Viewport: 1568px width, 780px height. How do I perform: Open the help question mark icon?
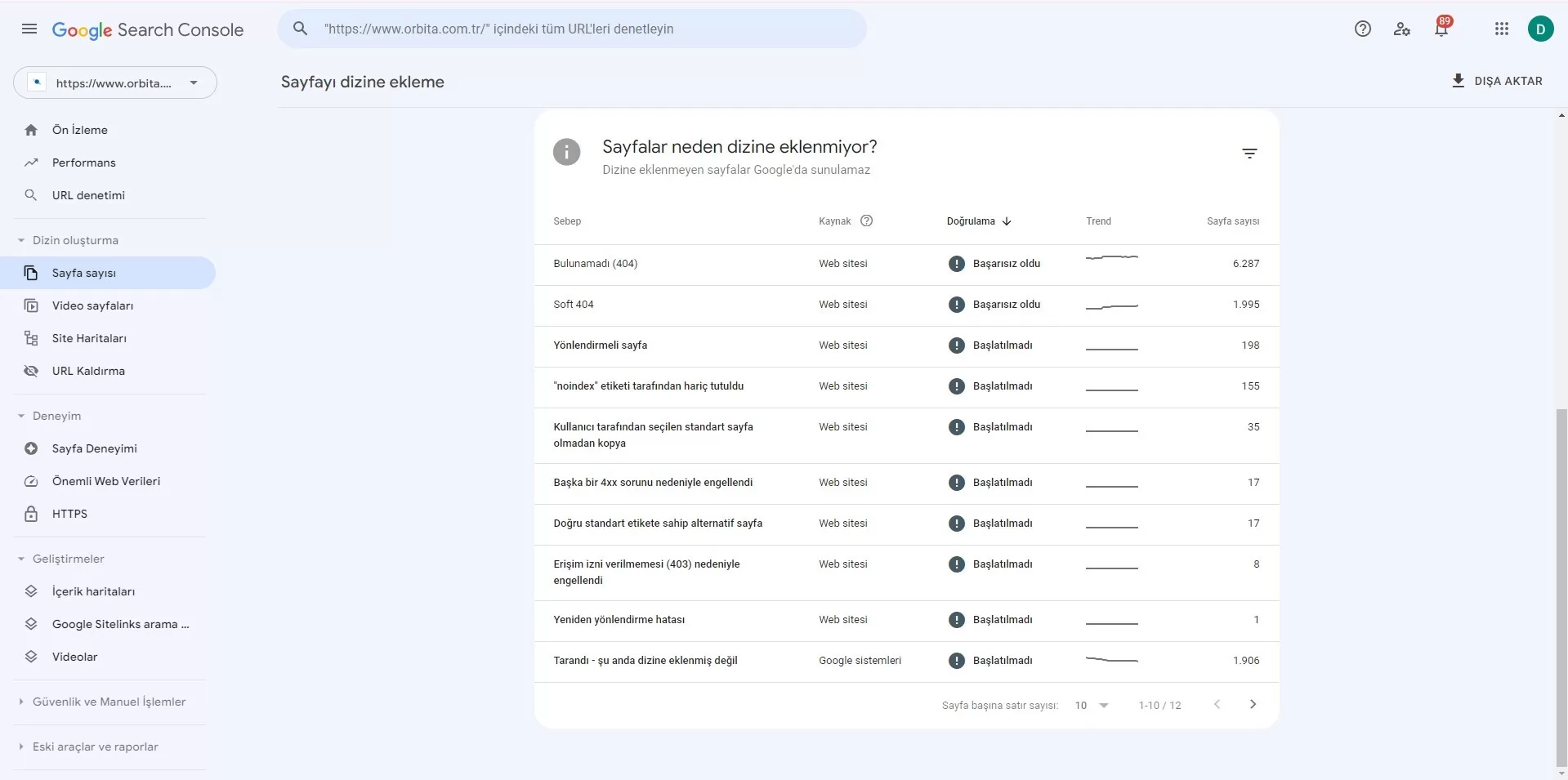(1362, 29)
